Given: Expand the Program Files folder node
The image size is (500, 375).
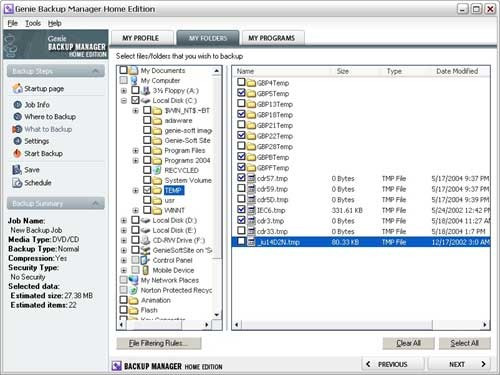Looking at the screenshot, I should (136, 151).
